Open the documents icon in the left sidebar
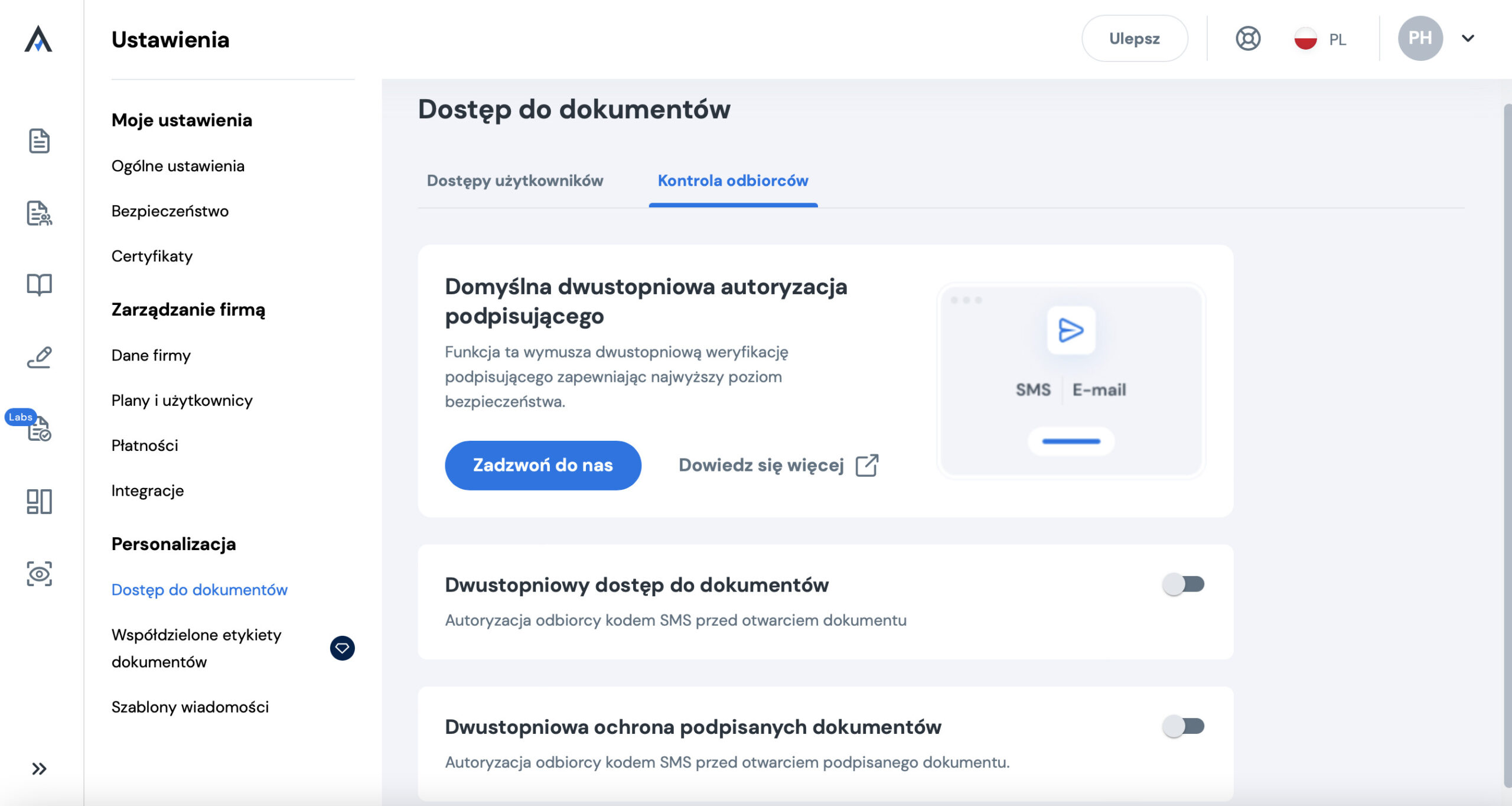1512x806 pixels. click(39, 141)
